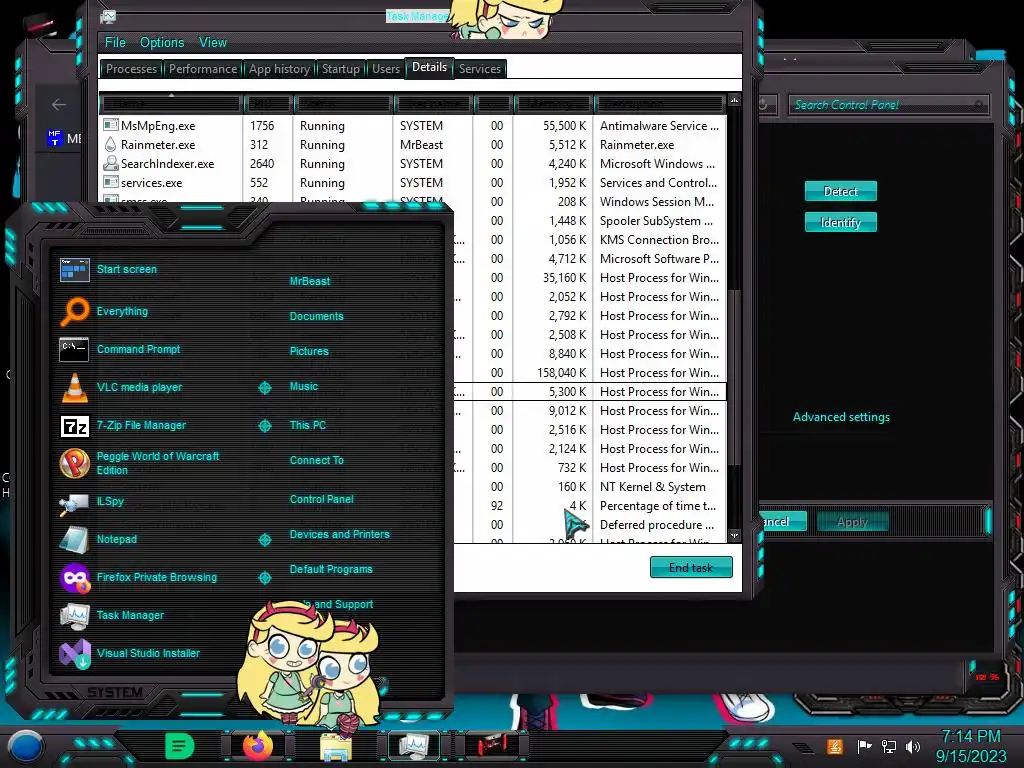Open Advanced settings link
Image resolution: width=1024 pixels, height=768 pixels.
click(841, 417)
